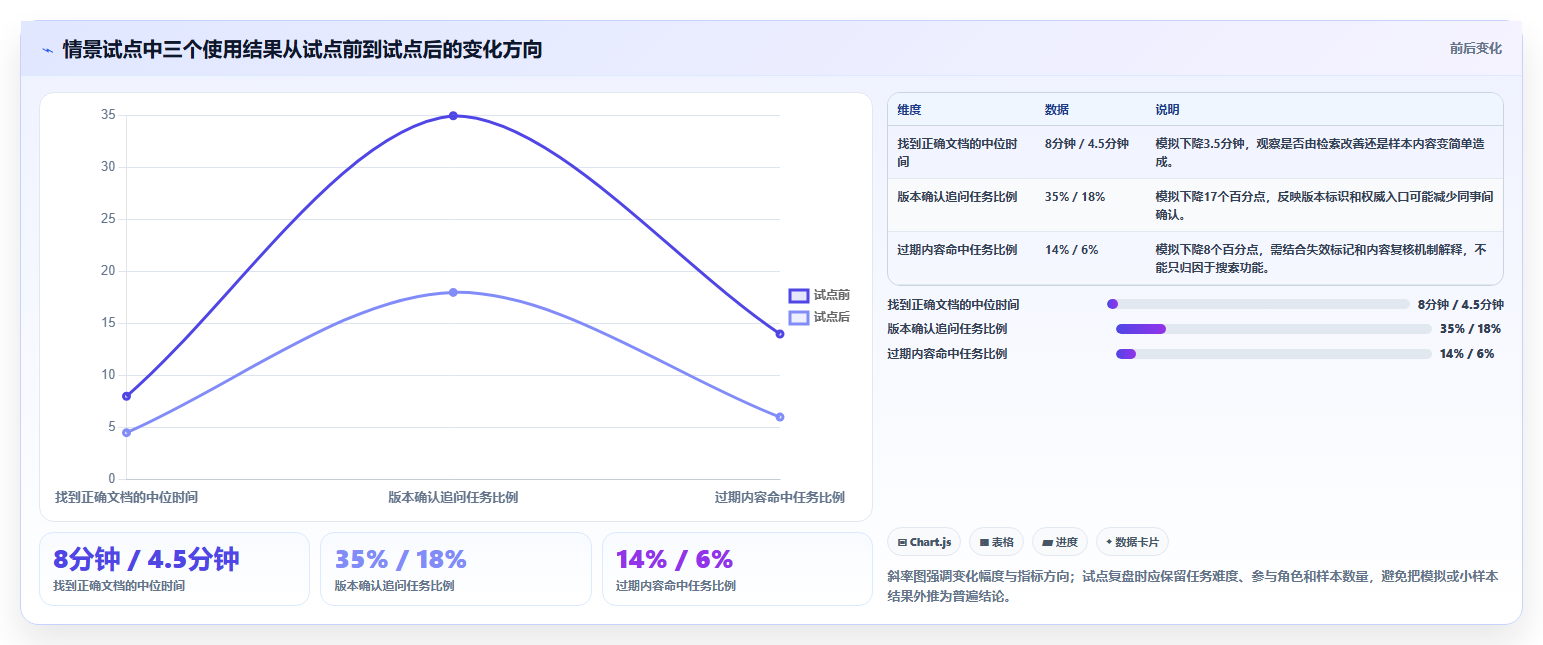This screenshot has width=1543, height=645.
Task: Click table row label 过期内容命中任务比例
Action: 957,250
